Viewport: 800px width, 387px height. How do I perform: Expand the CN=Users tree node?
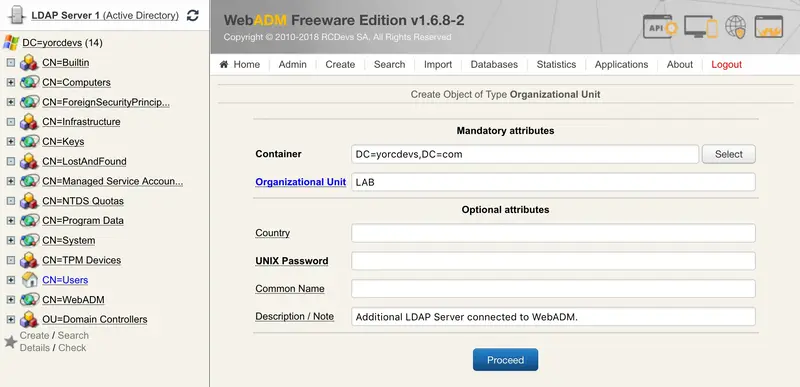10,279
